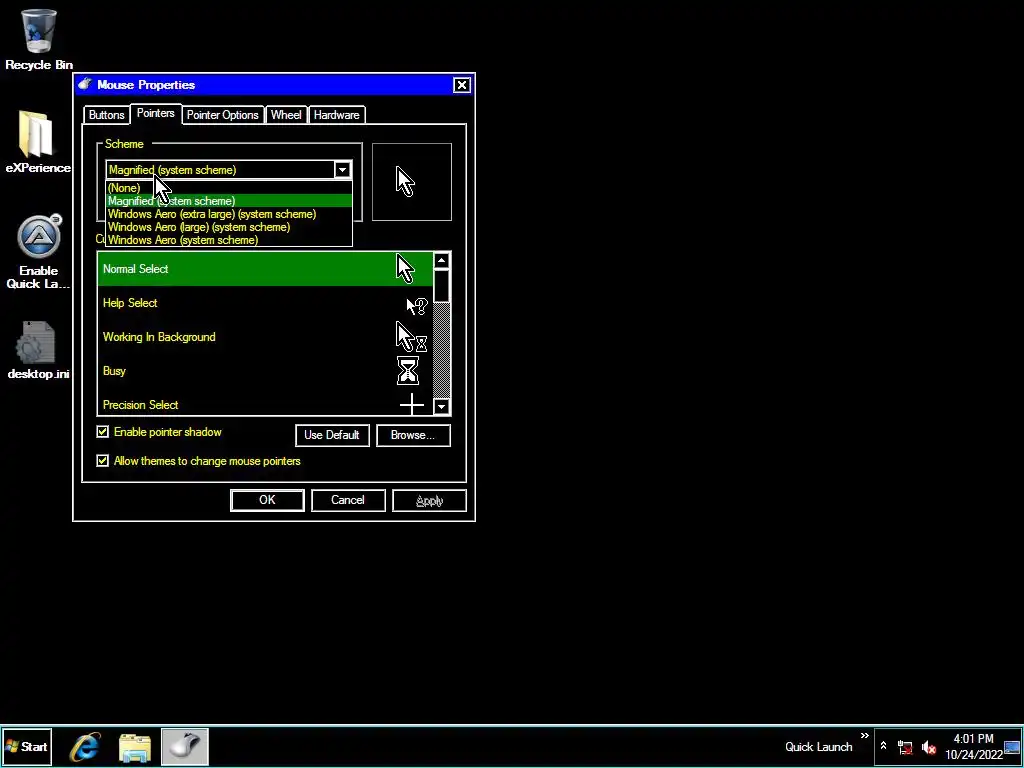Choose Windows Aero (extra large) scheme
The image size is (1024, 768).
(x=229, y=214)
